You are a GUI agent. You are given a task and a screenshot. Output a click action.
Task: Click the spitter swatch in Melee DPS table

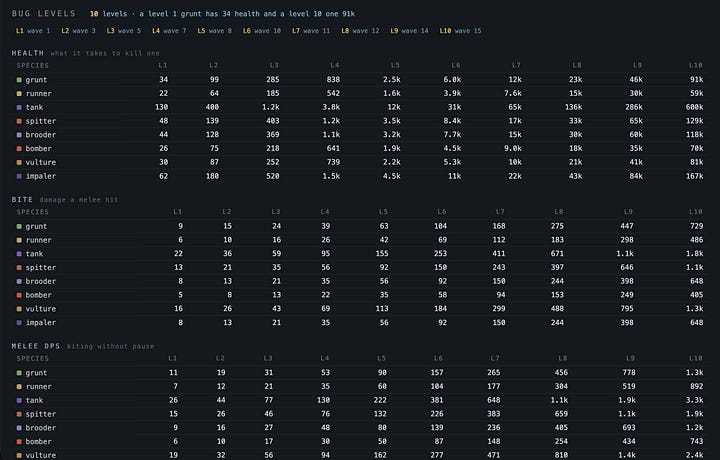pyautogui.click(x=19, y=414)
